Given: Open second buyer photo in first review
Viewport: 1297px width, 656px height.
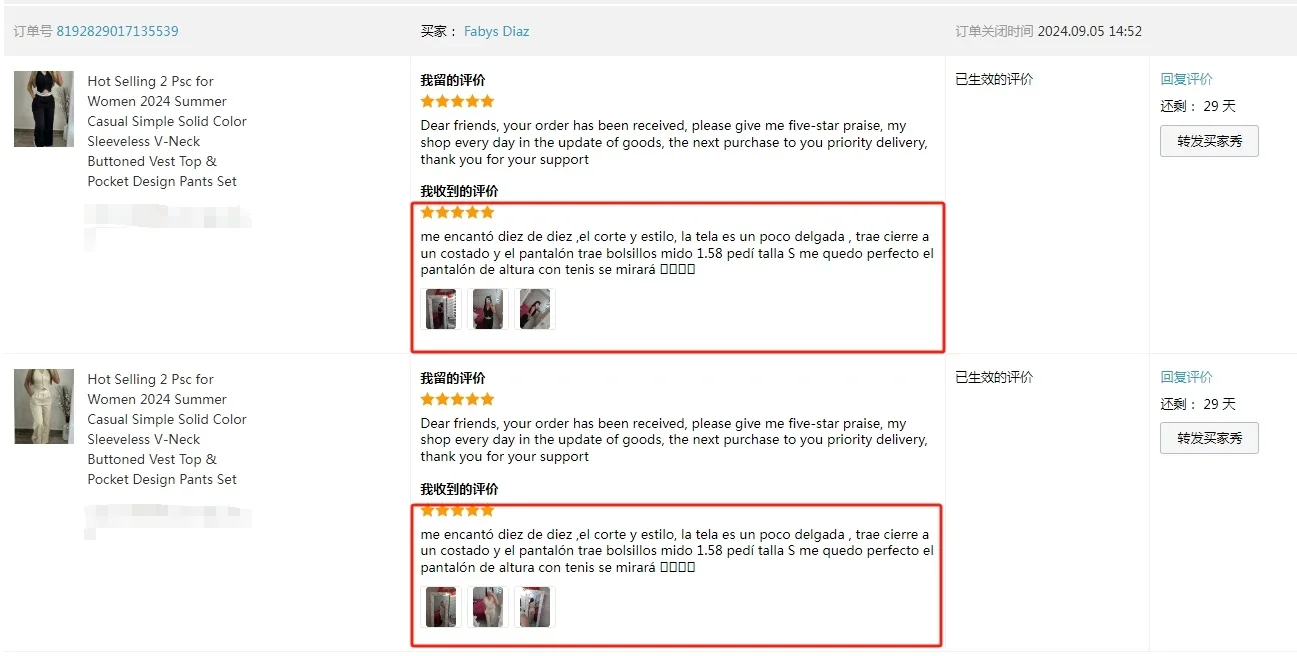Looking at the screenshot, I should [488, 309].
